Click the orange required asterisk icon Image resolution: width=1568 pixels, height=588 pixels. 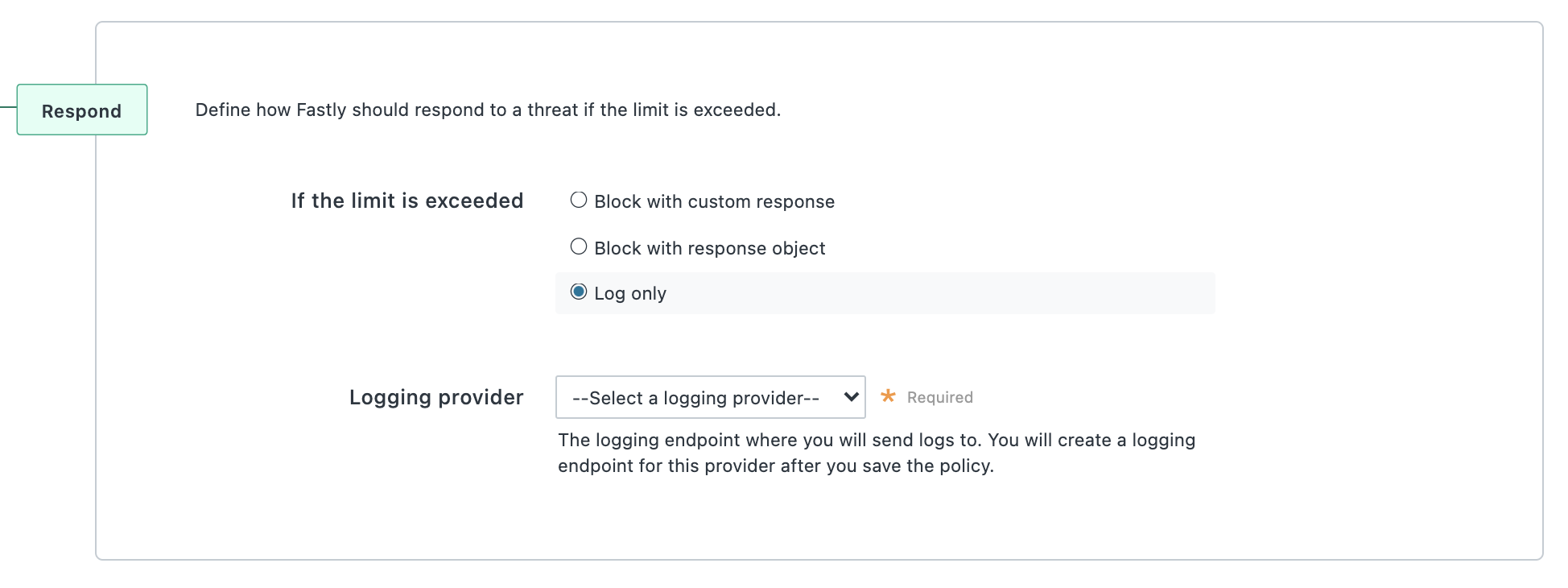888,396
